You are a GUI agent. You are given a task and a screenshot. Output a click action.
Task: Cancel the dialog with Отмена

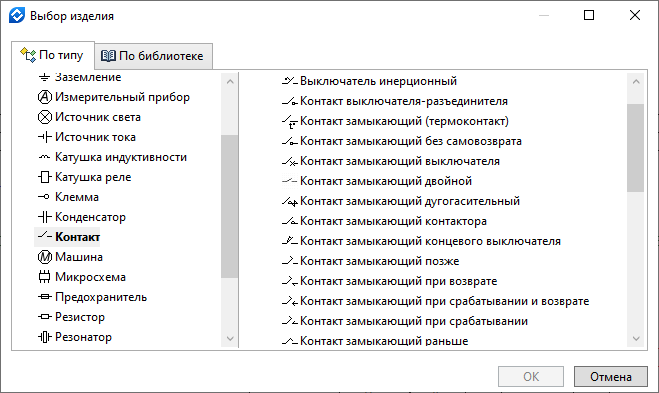coord(611,377)
